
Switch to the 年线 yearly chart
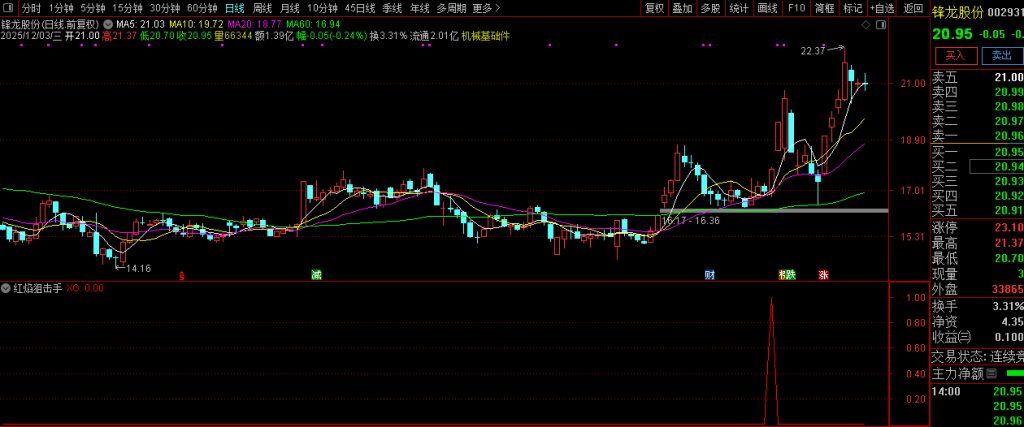(420, 8)
